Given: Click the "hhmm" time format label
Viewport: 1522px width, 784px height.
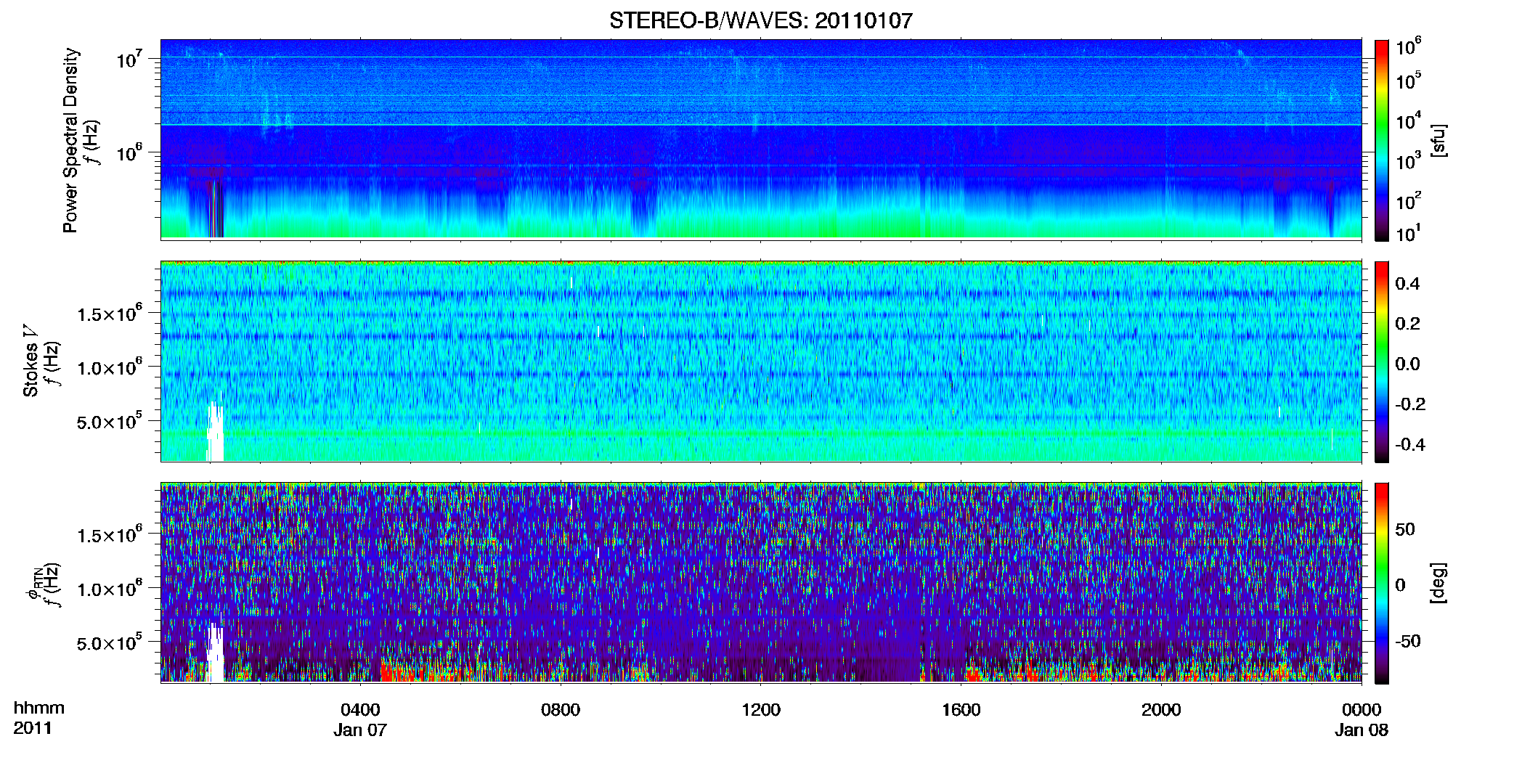Looking at the screenshot, I should pyautogui.click(x=39, y=708).
